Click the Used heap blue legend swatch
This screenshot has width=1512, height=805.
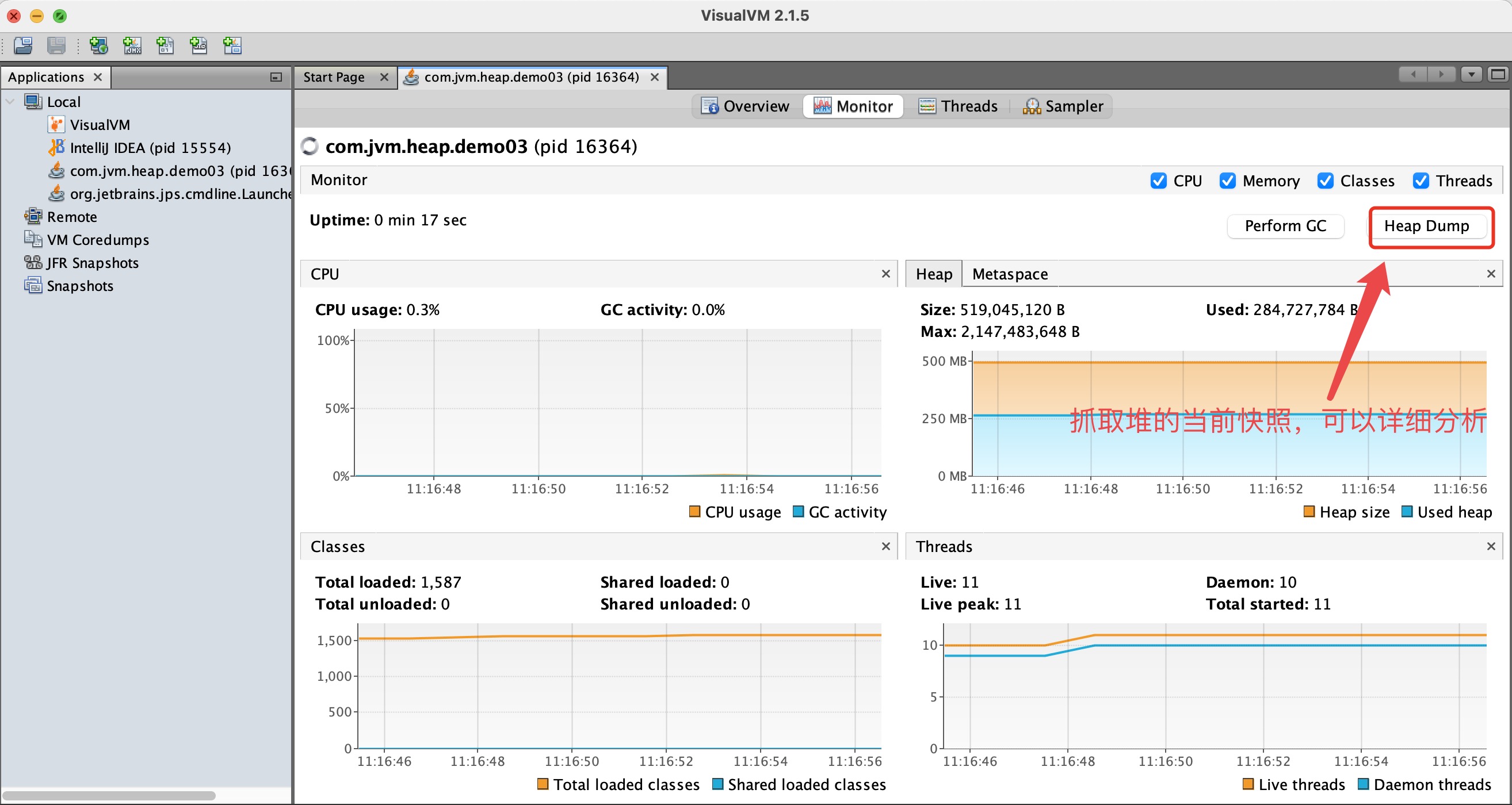pyautogui.click(x=1407, y=512)
